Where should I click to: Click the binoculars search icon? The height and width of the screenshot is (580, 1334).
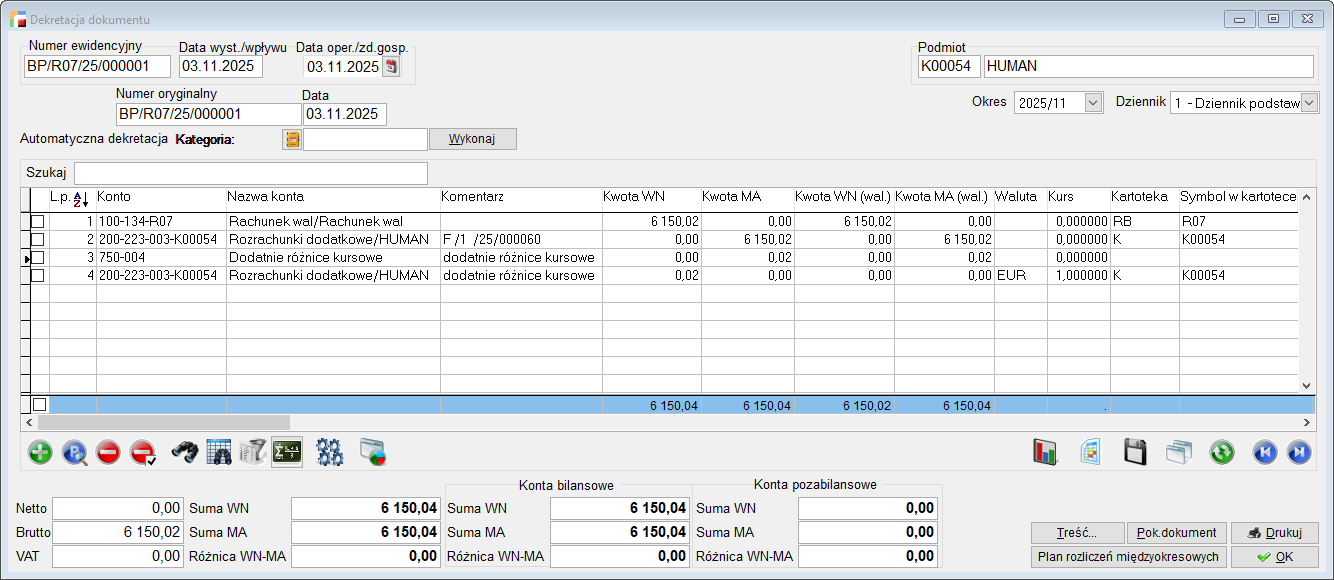185,453
